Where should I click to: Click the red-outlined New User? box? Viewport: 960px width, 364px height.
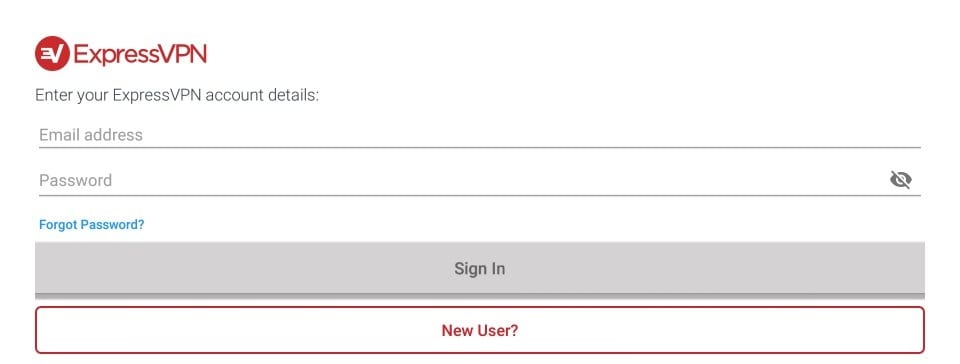[x=479, y=330]
